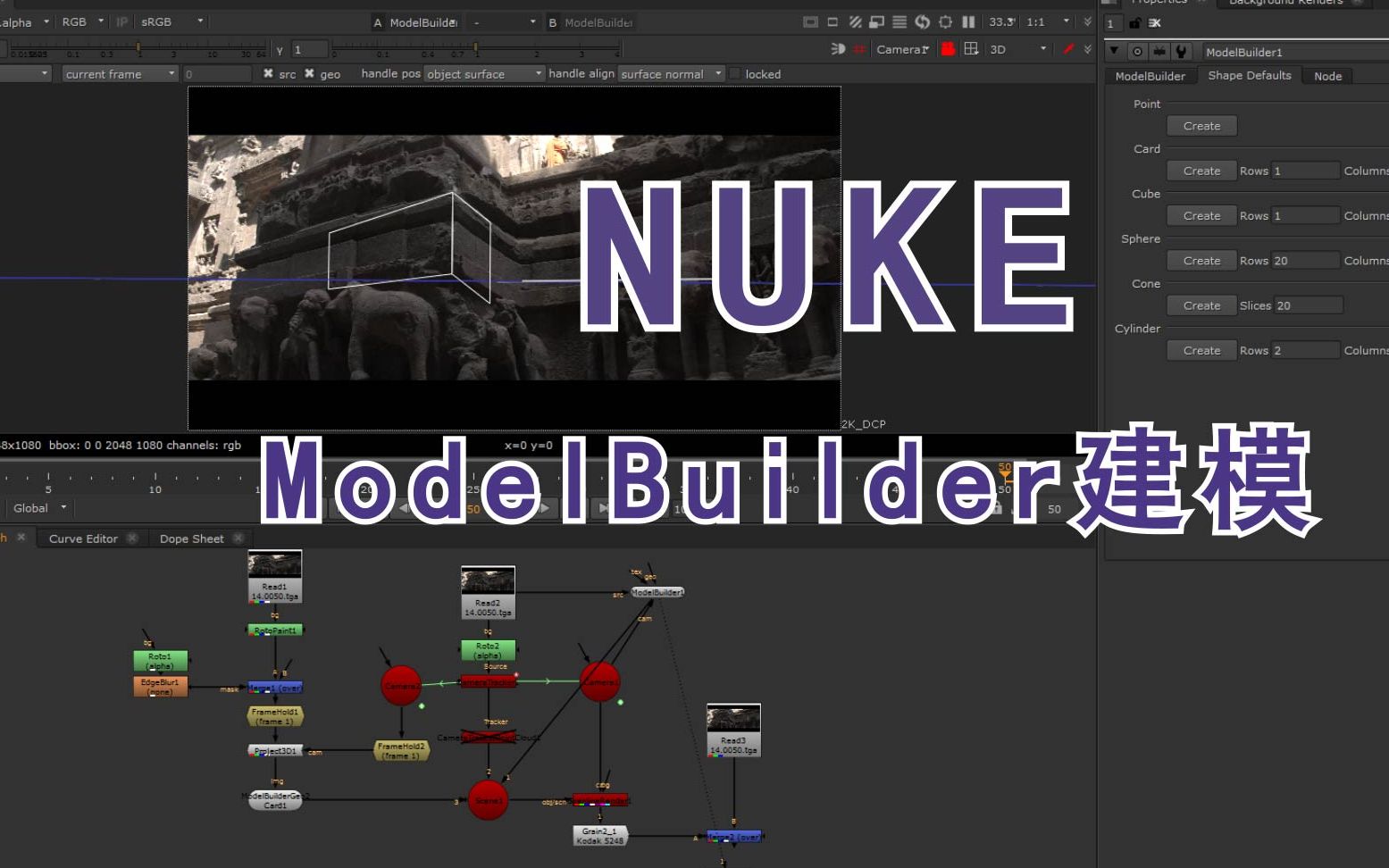Close all properties panels with the X icon
The image size is (1389, 868).
click(x=1154, y=23)
